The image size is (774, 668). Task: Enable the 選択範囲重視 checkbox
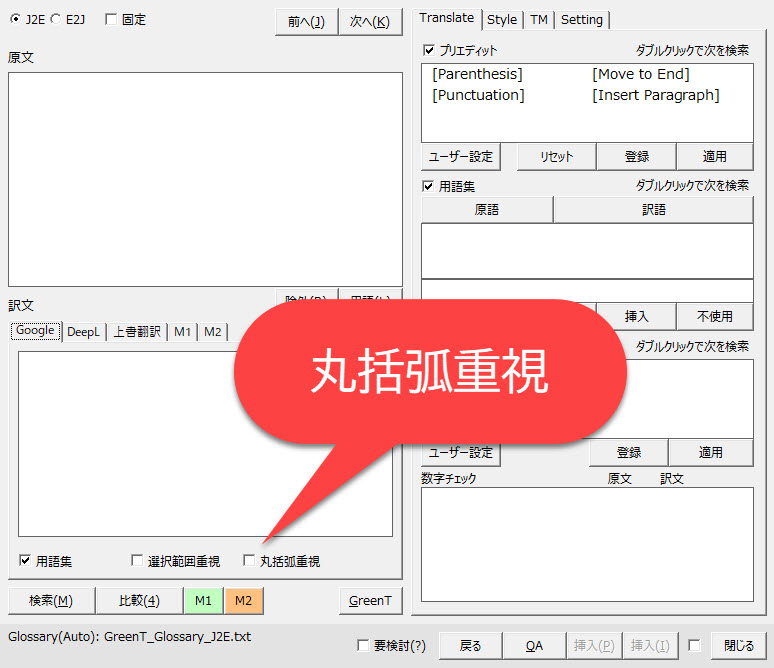pyautogui.click(x=138, y=562)
